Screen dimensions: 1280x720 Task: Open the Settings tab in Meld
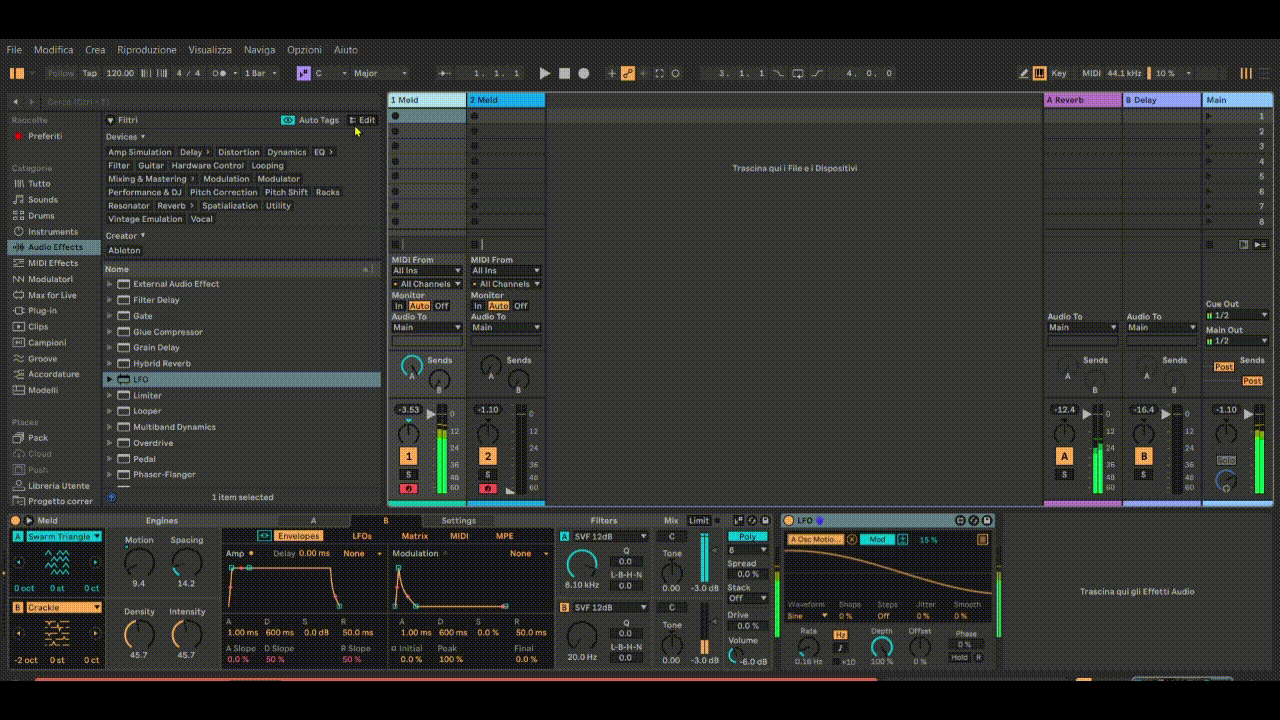pyautogui.click(x=459, y=520)
